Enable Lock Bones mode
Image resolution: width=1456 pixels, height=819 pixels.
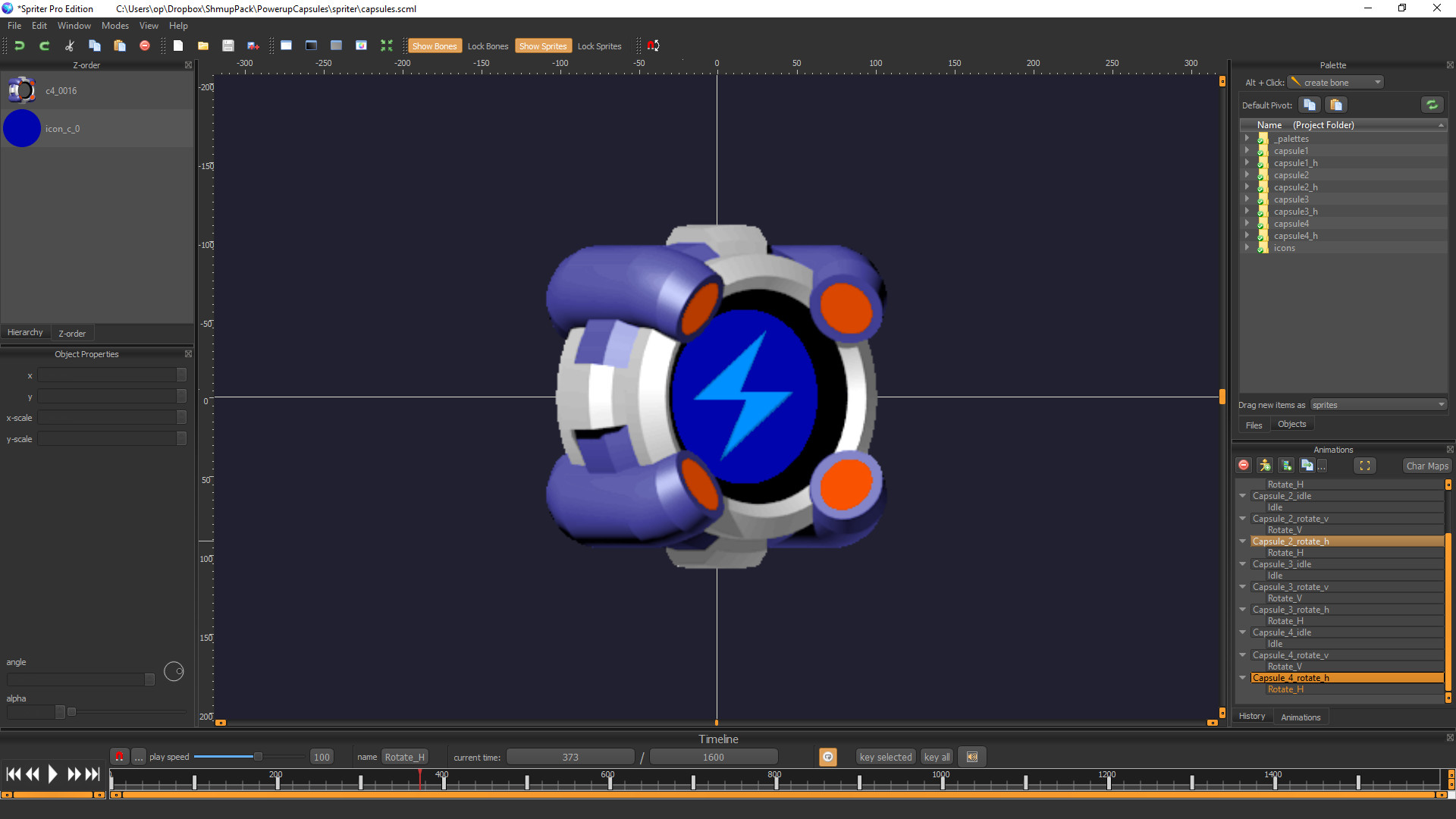click(x=488, y=45)
